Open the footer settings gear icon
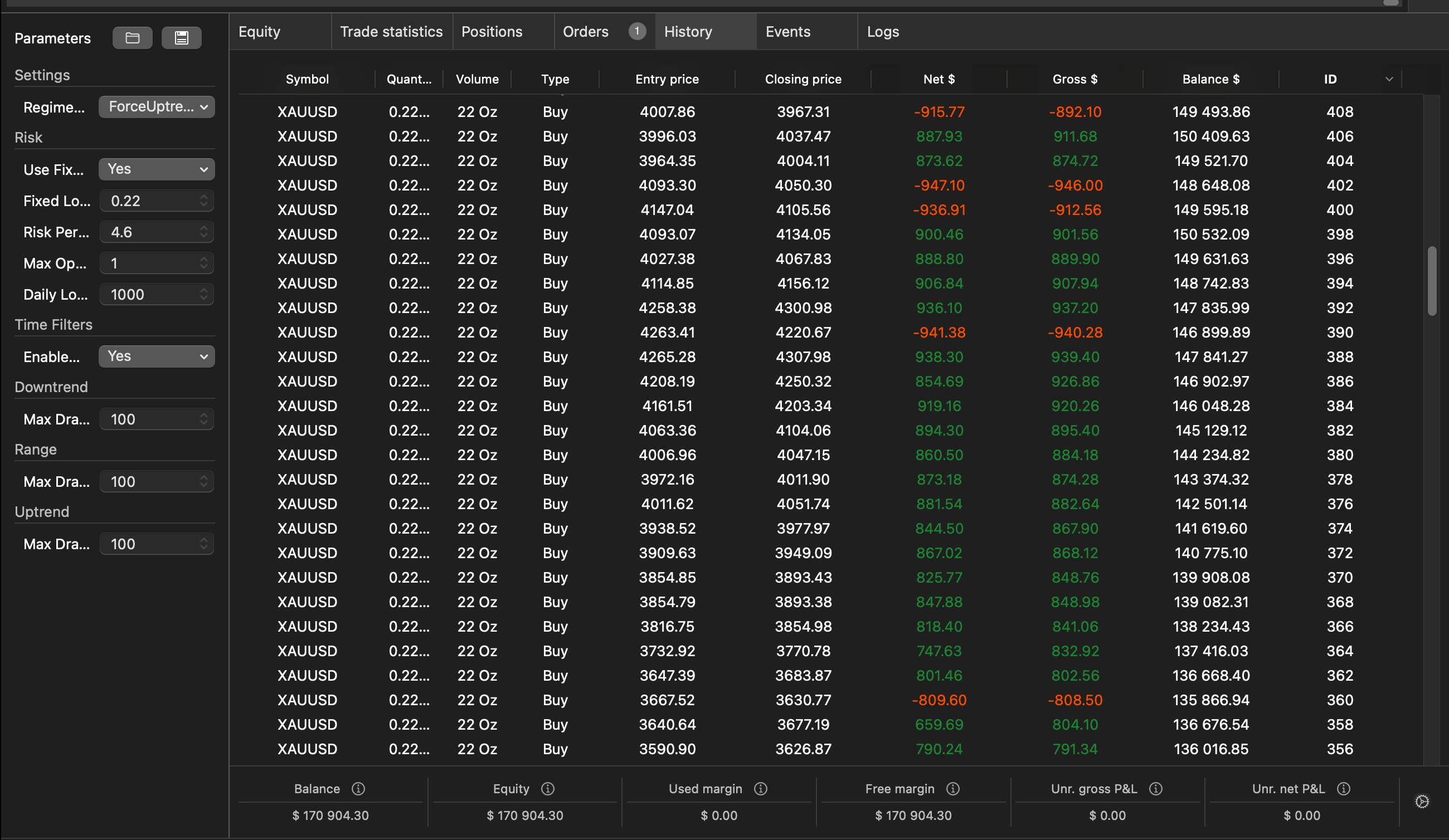This screenshot has height=840, width=1449. pos(1421,801)
